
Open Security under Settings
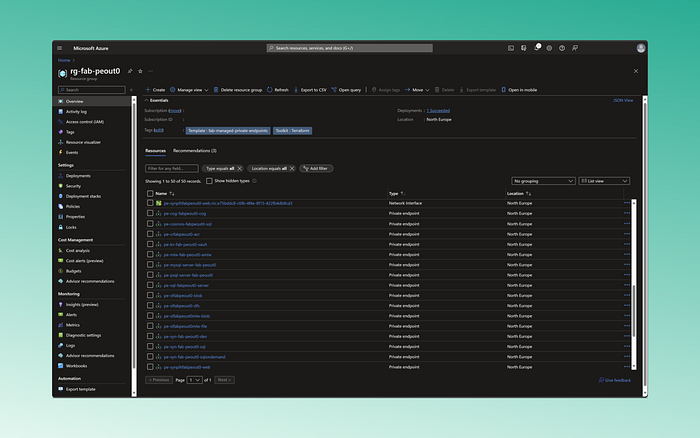click(73, 186)
